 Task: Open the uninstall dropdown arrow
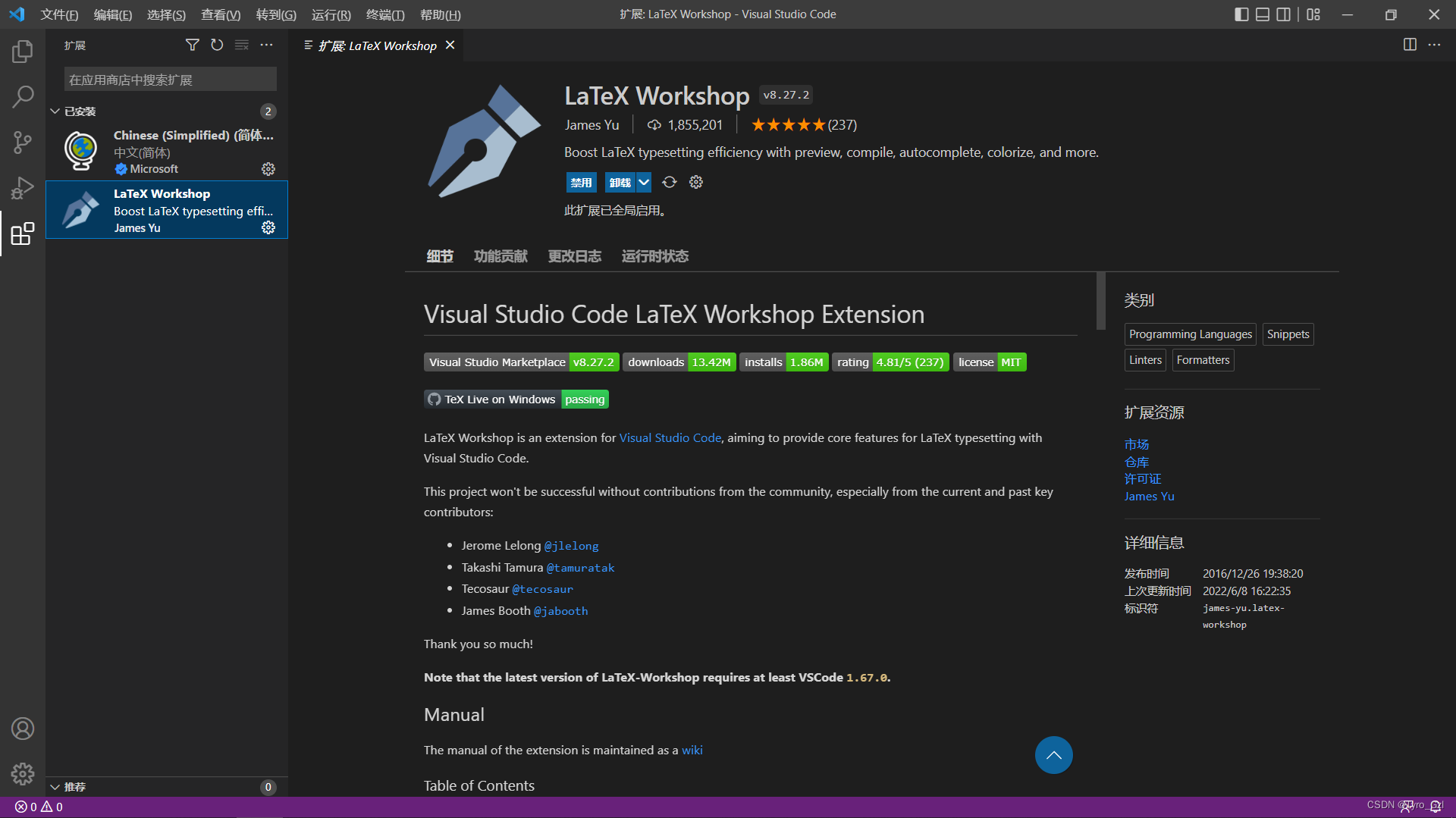(644, 182)
